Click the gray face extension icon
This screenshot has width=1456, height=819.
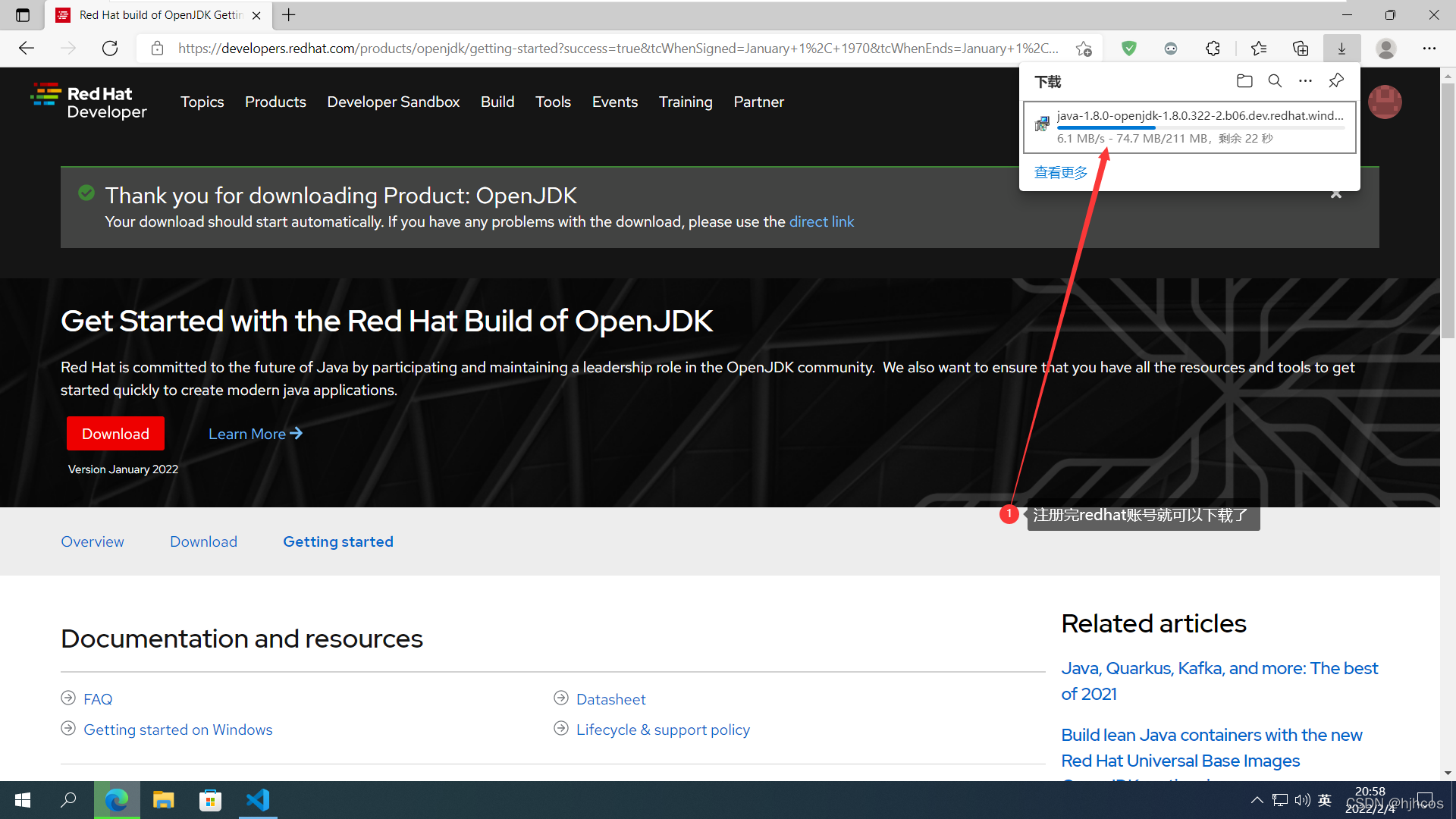[1171, 49]
